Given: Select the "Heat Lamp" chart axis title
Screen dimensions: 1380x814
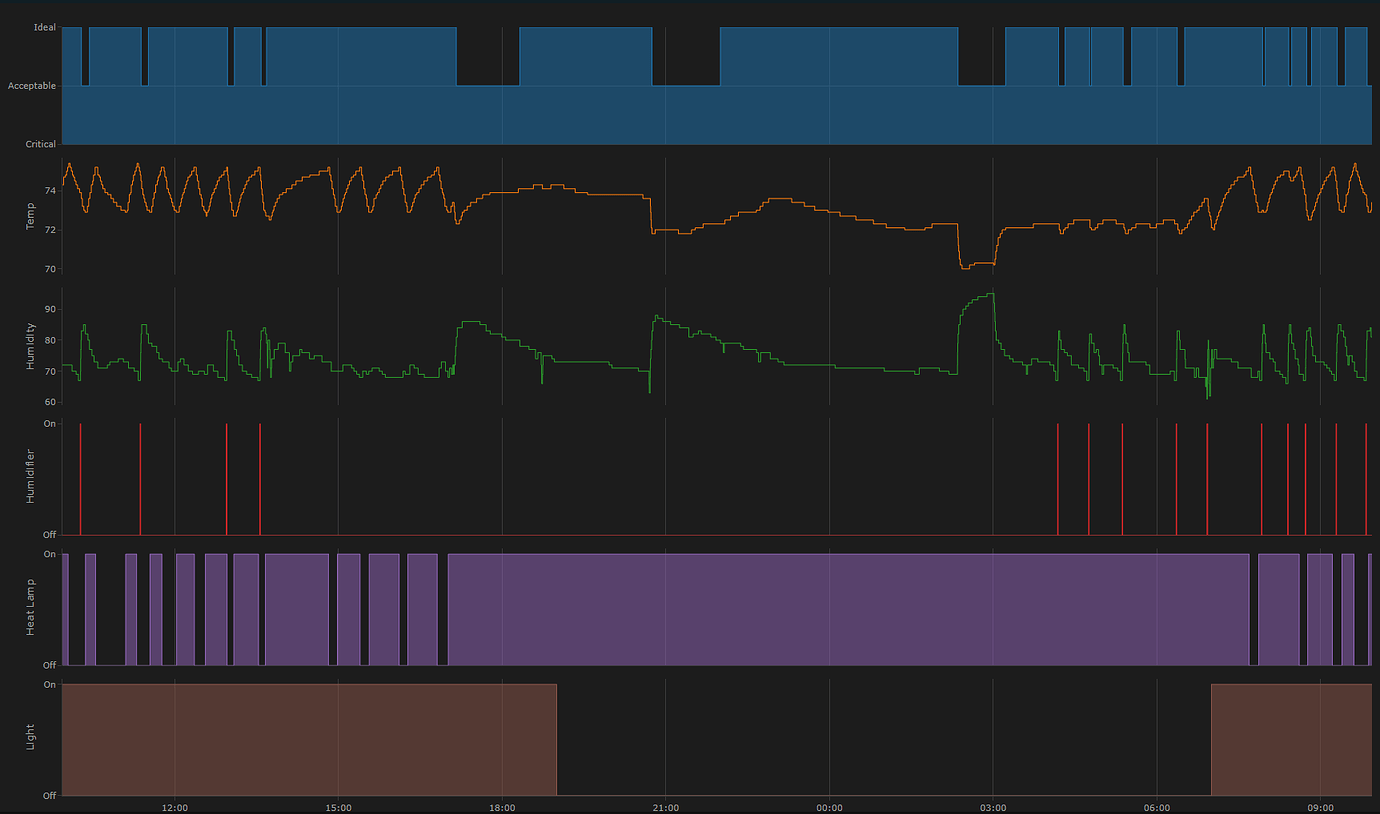Looking at the screenshot, I should [x=31, y=609].
